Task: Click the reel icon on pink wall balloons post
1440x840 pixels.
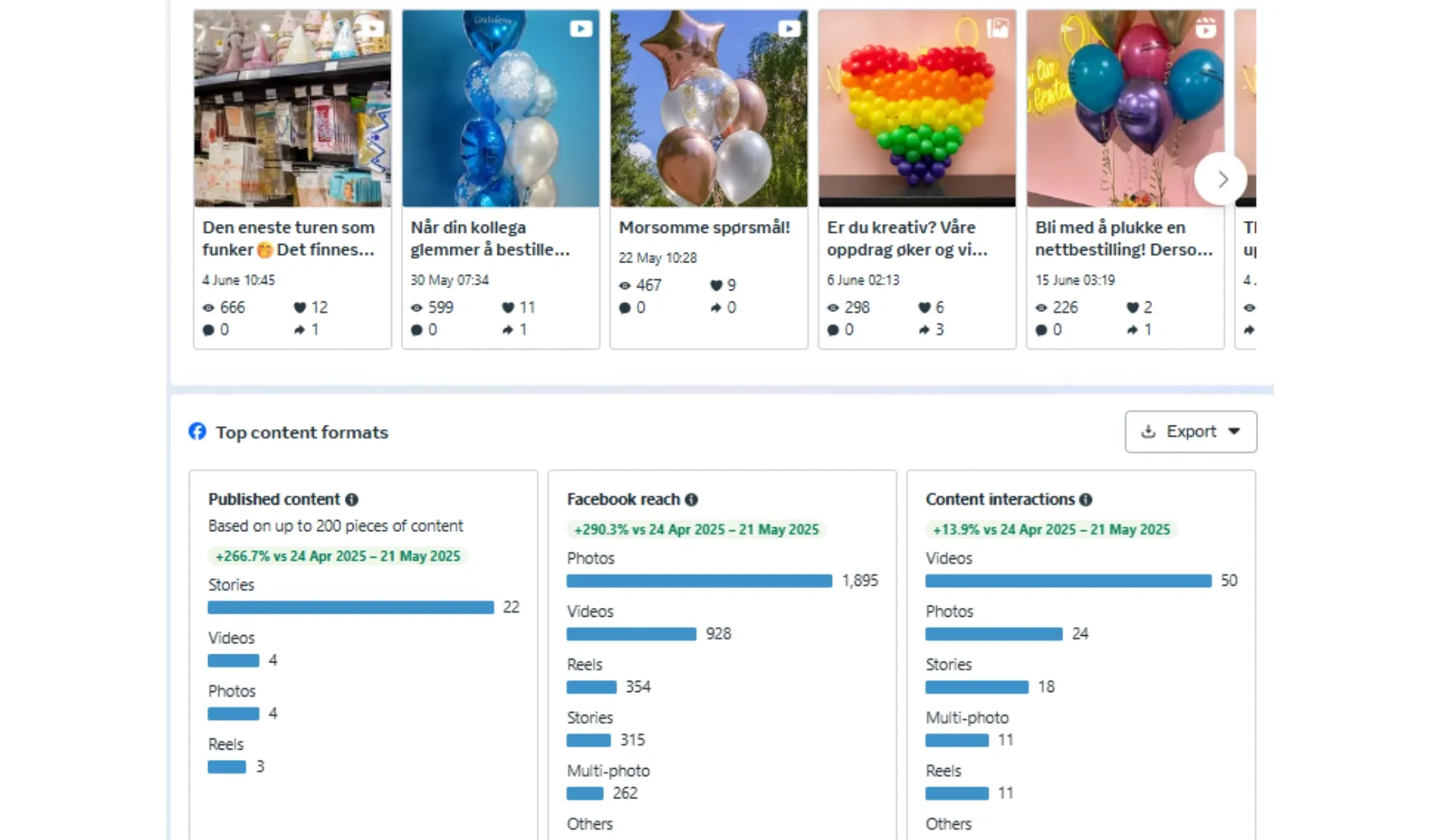Action: [1206, 29]
